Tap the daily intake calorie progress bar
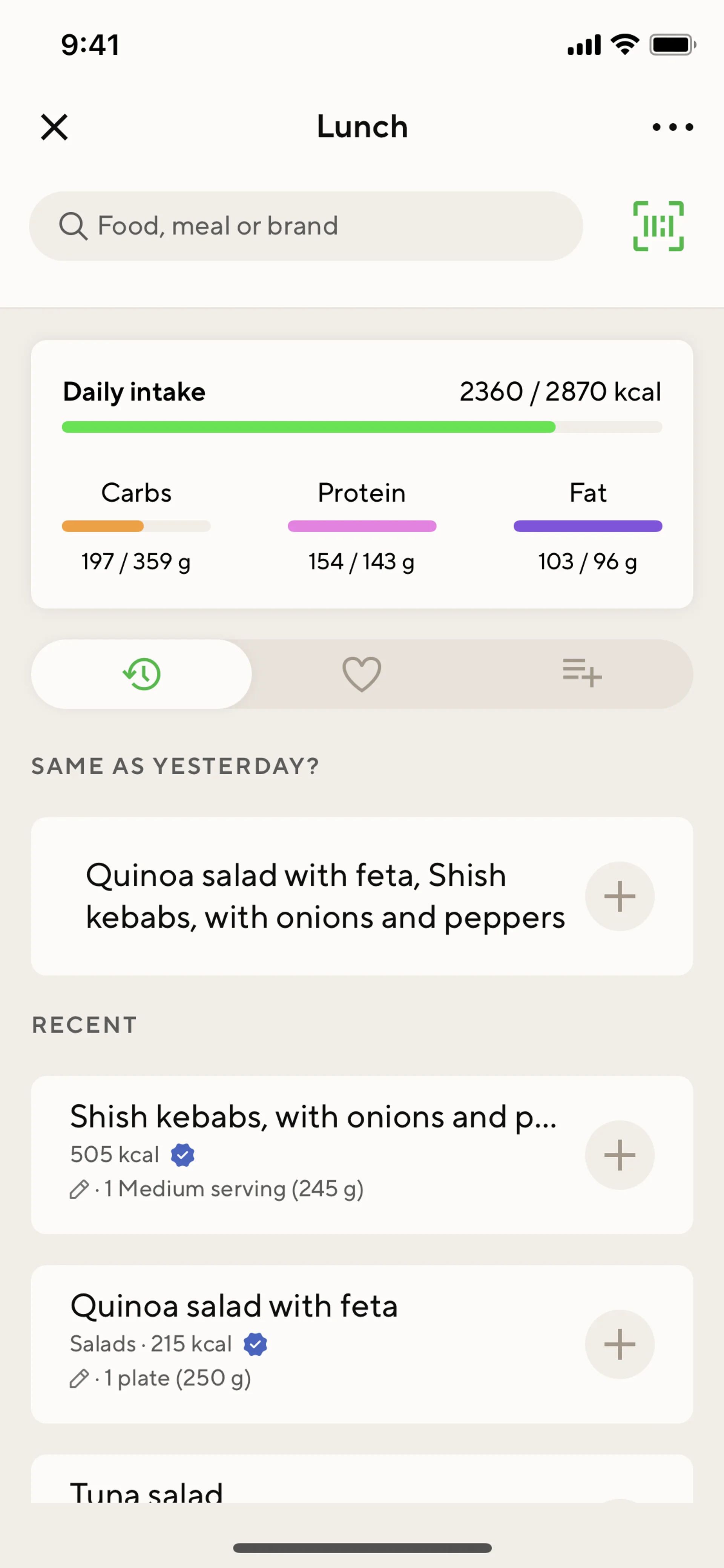This screenshot has width=724, height=1568. tap(362, 427)
